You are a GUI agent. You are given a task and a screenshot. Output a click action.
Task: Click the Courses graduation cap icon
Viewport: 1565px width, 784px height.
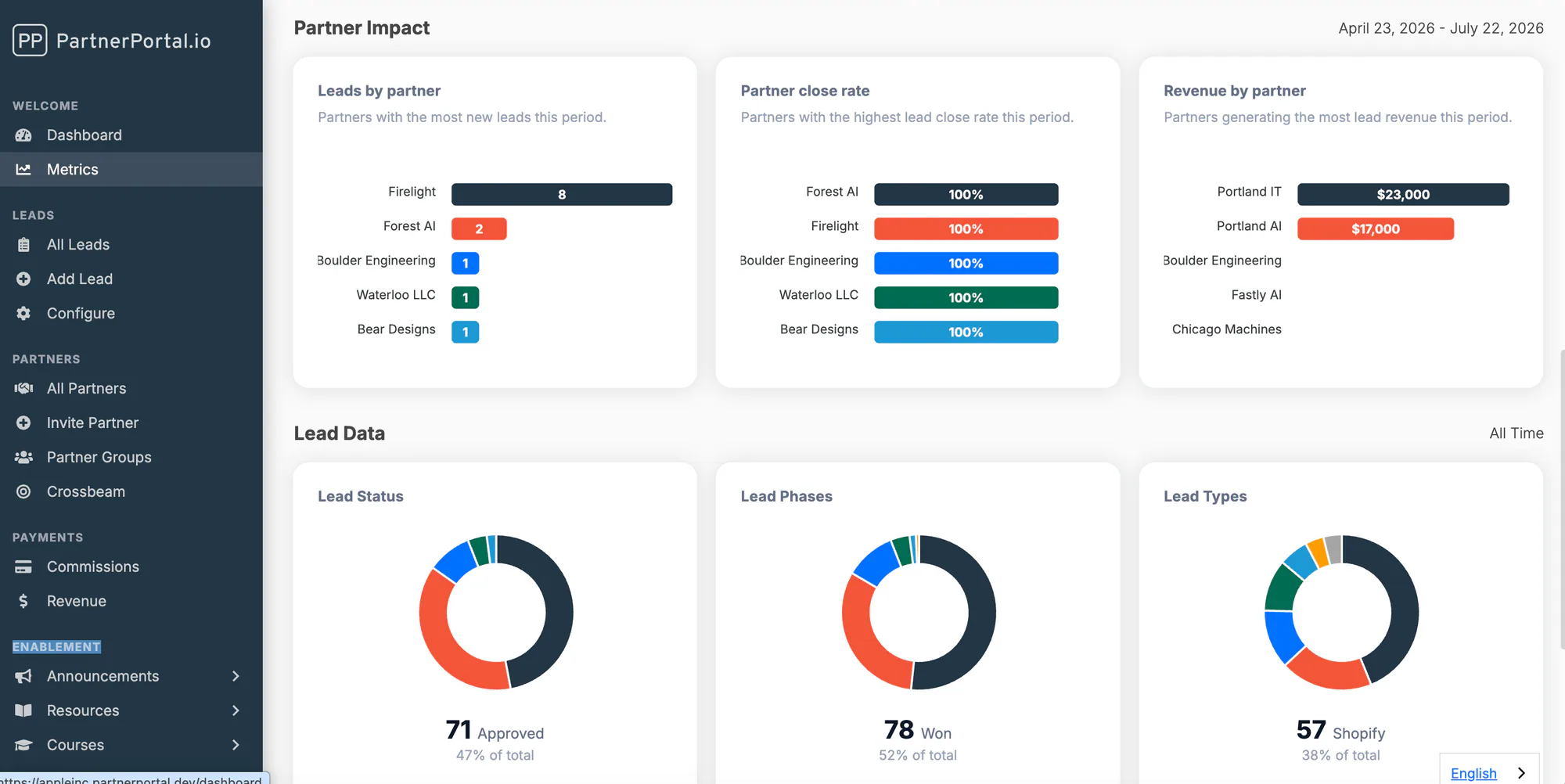click(23, 746)
